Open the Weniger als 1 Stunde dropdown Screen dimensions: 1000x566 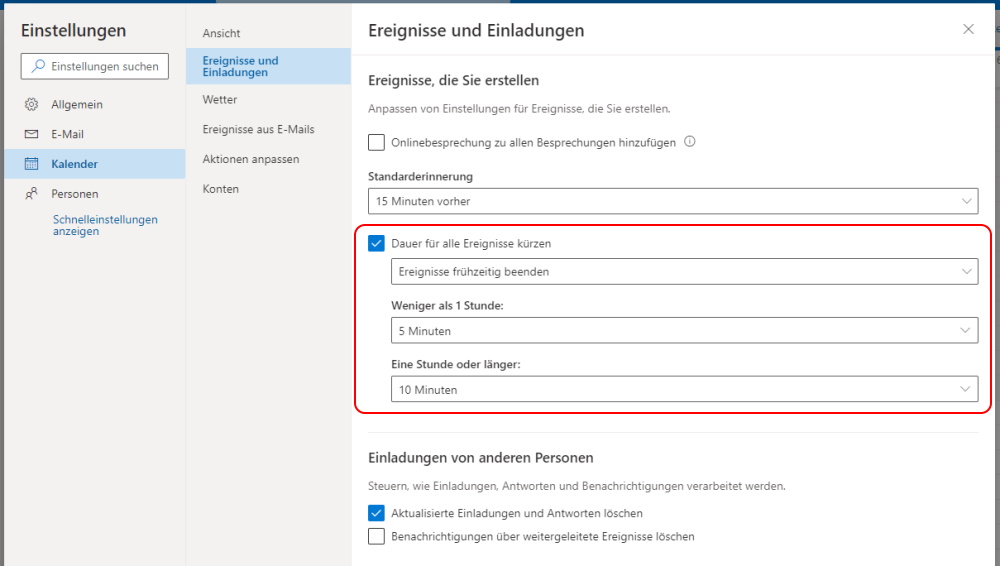point(684,331)
